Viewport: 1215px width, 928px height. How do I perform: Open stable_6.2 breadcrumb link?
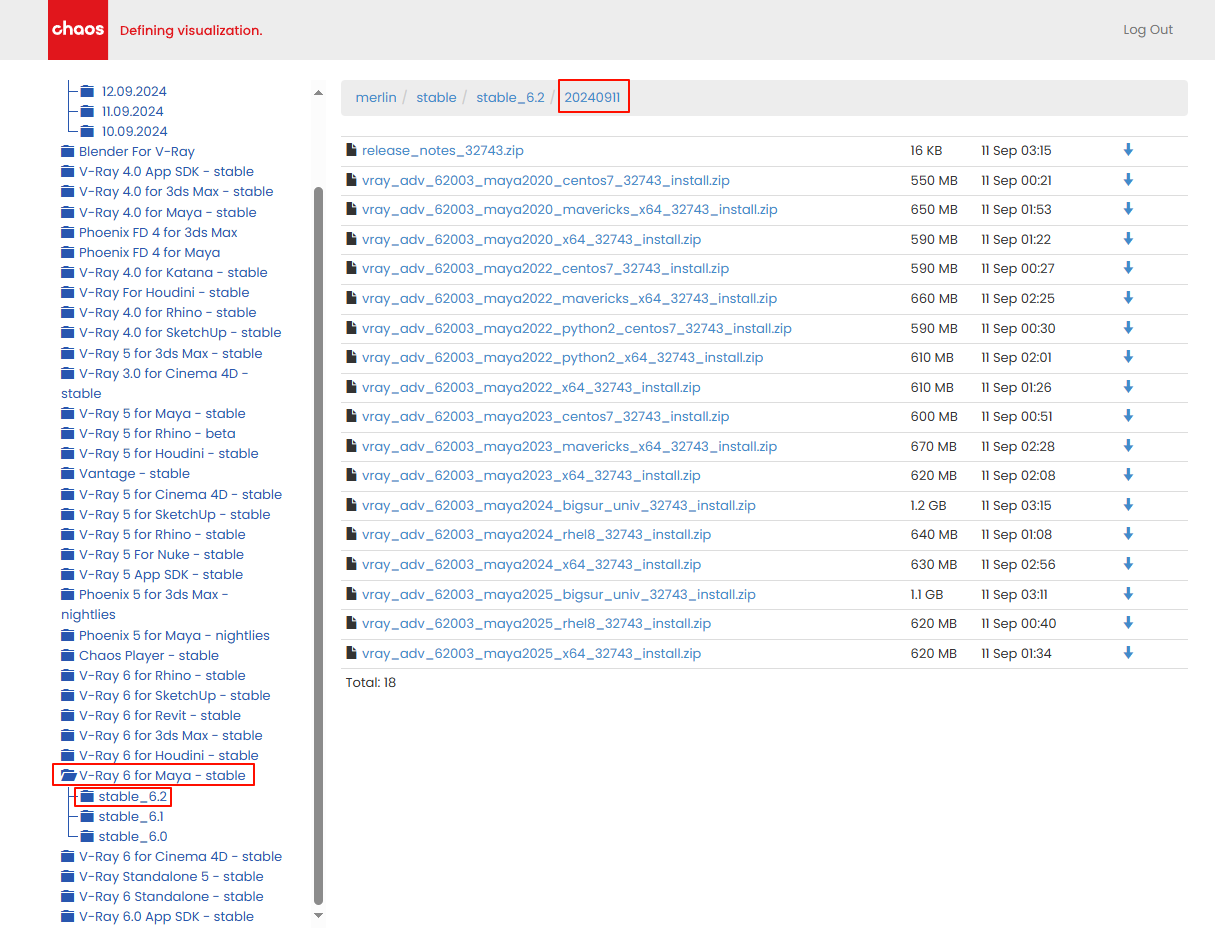[x=510, y=97]
